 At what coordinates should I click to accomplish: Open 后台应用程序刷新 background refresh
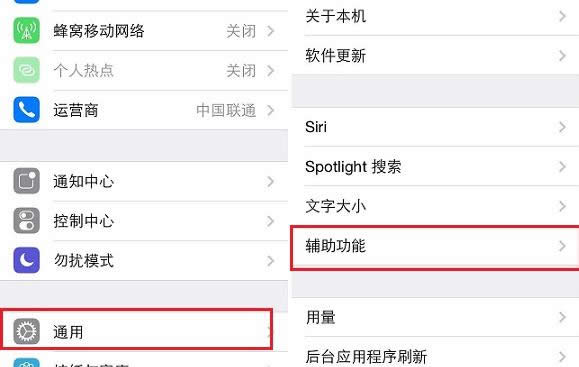435,354
